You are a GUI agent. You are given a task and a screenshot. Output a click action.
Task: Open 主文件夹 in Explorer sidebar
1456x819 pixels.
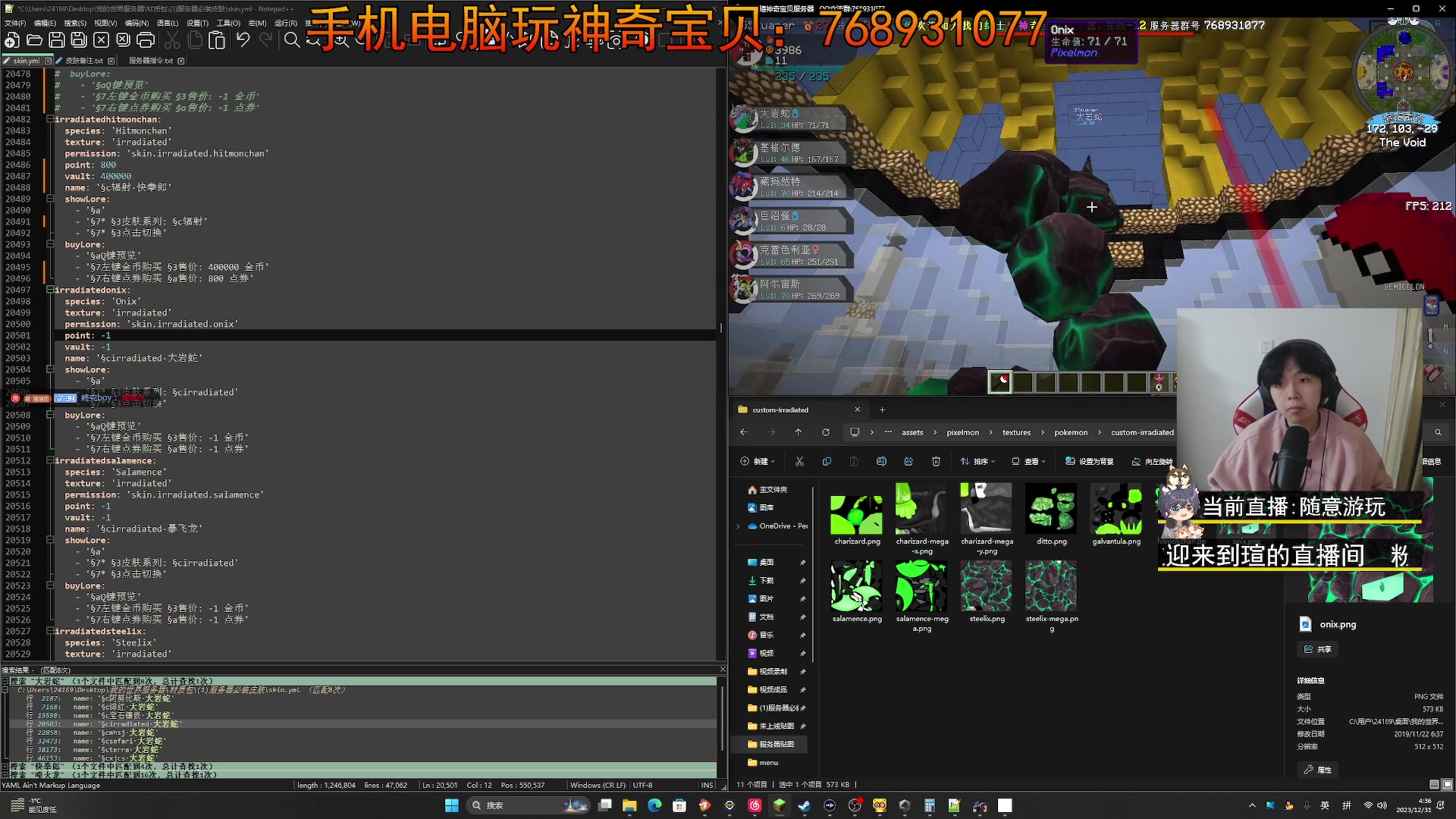point(773,489)
